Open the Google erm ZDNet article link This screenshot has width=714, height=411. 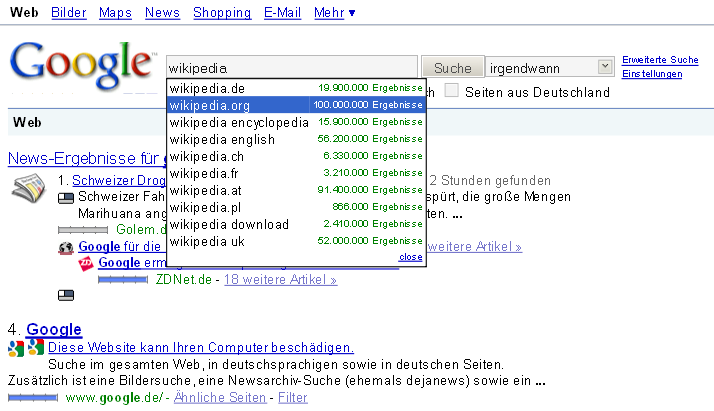click(x=133, y=263)
